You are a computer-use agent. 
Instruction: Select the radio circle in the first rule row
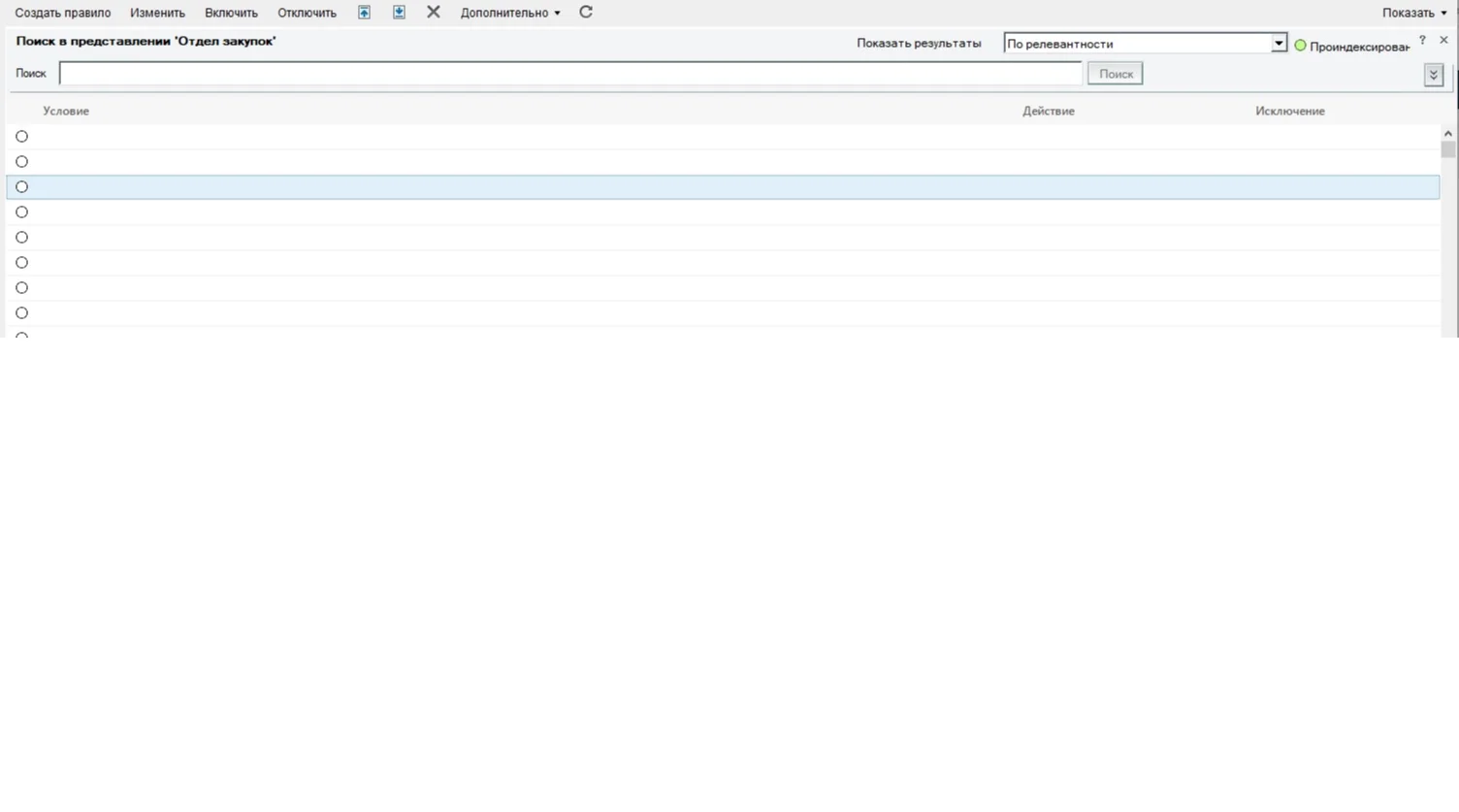click(x=21, y=137)
